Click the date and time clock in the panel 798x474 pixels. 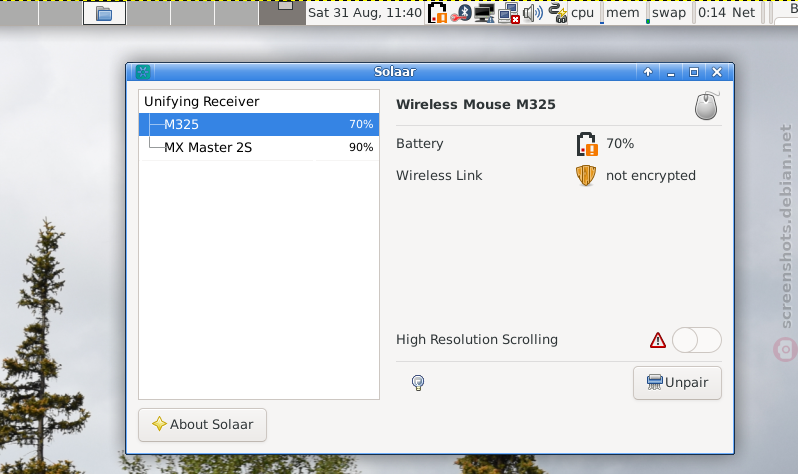(x=365, y=13)
